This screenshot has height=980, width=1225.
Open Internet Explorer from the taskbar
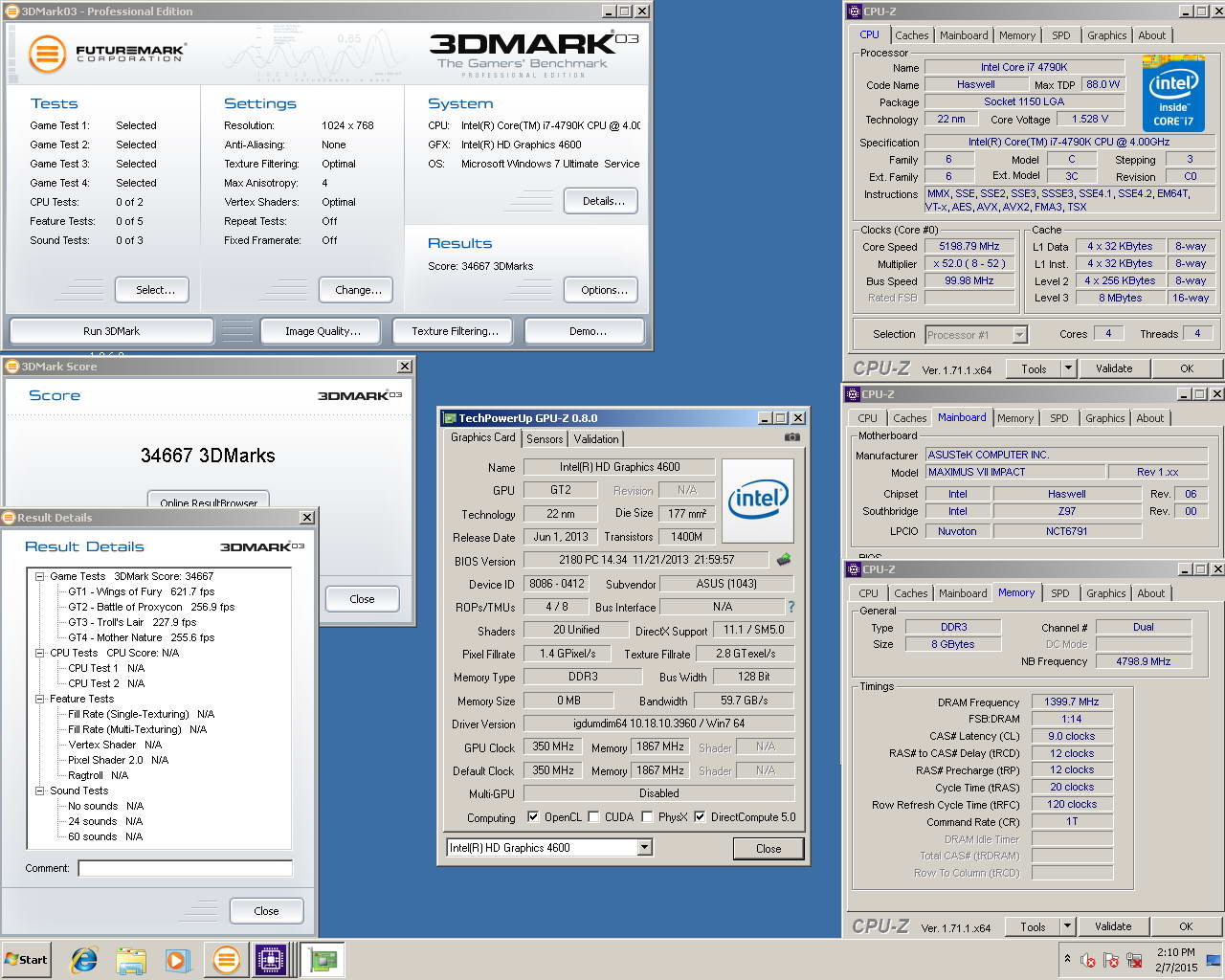click(84, 960)
